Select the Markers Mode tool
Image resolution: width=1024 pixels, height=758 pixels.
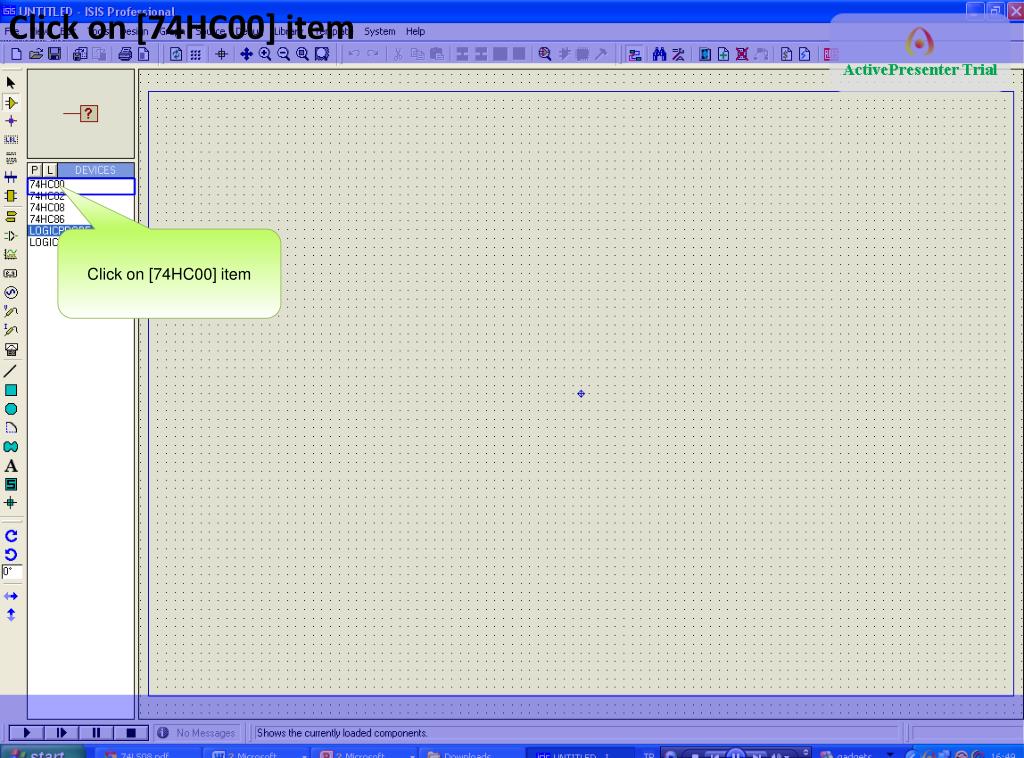tap(11, 503)
